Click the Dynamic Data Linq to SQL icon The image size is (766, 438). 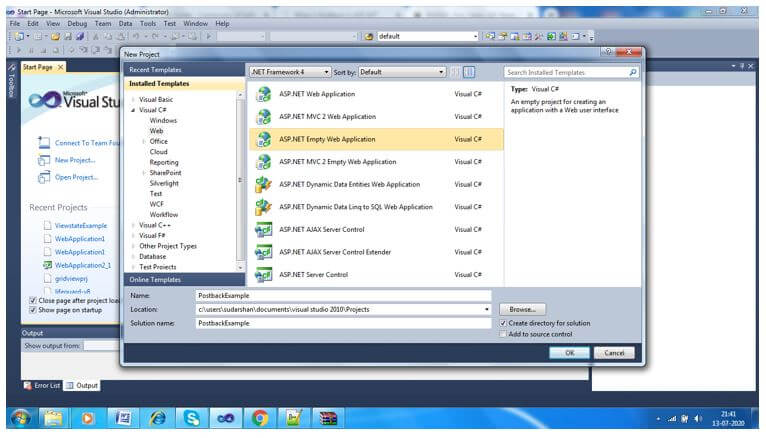pos(263,207)
